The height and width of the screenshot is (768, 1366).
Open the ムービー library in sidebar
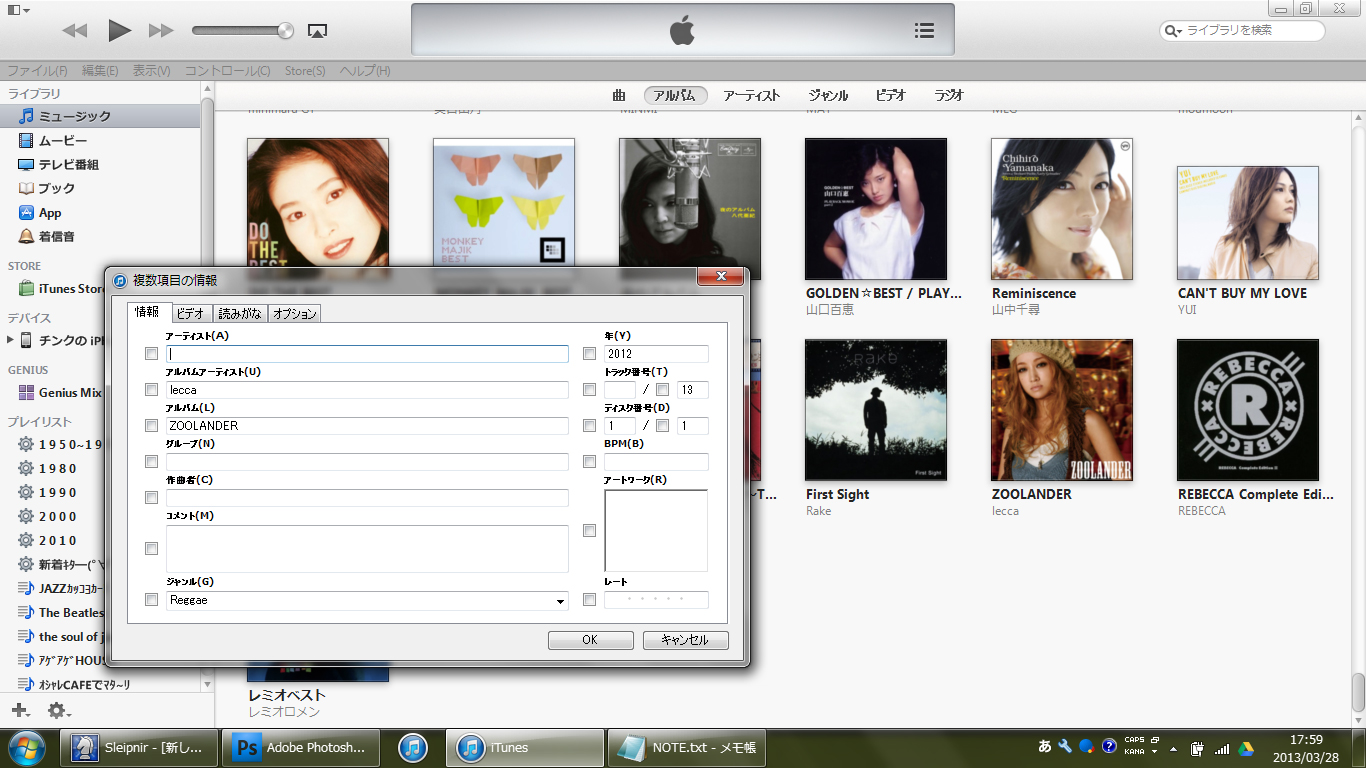101,140
